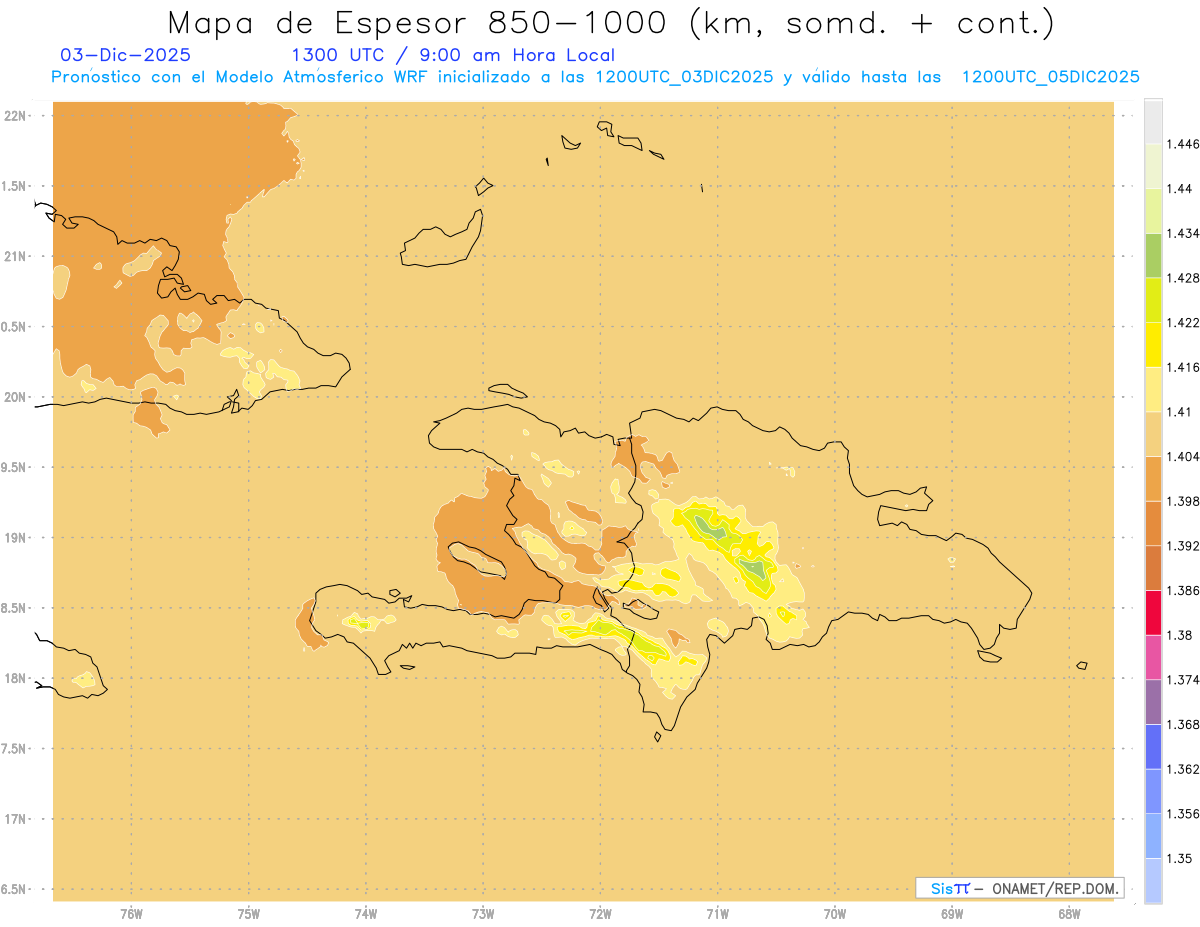Screen dimensions: 1200x927
Task: Click the '1.362' color scale value
Action: (1183, 769)
